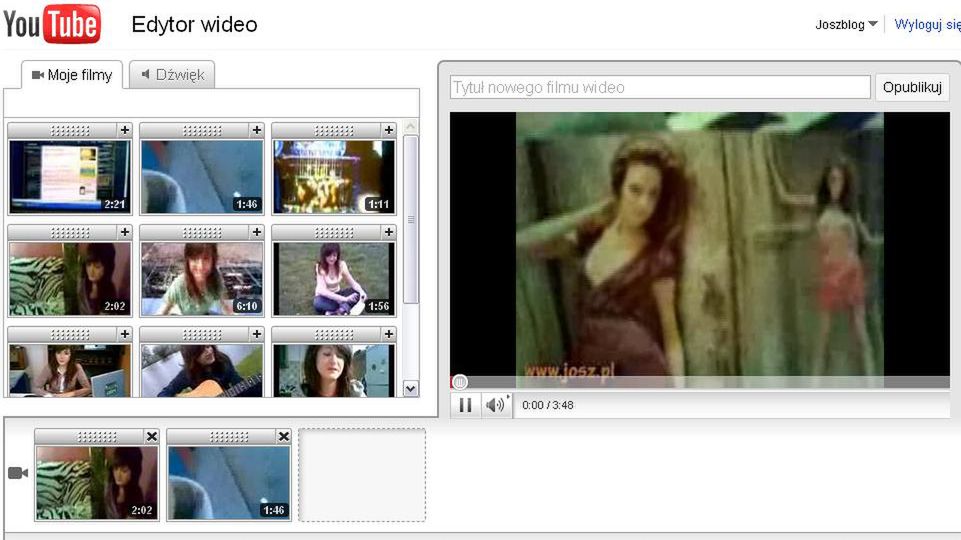Click the YouTube logo
This screenshot has height=540, width=961.
coord(52,24)
